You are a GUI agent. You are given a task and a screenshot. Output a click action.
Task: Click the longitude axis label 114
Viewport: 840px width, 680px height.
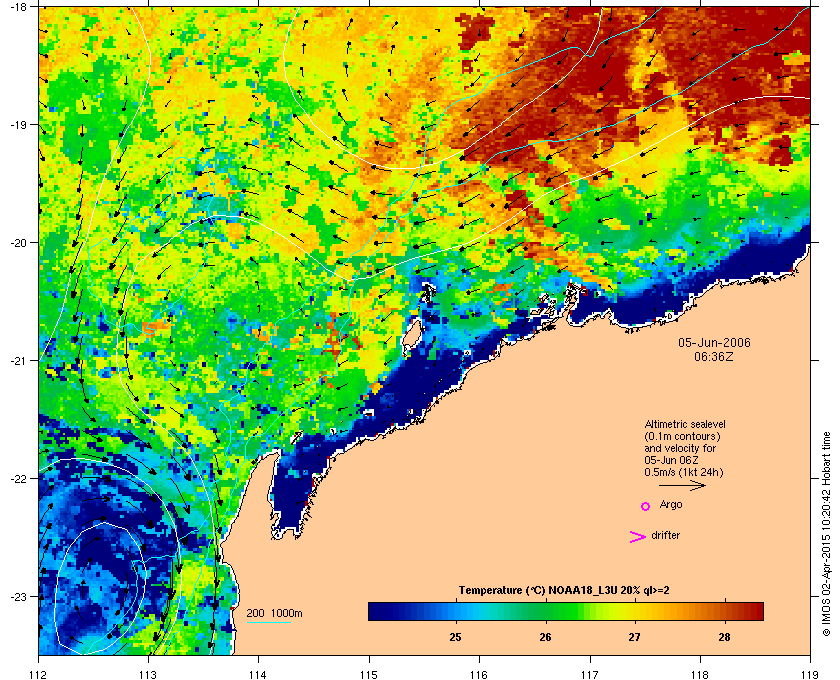coord(258,674)
